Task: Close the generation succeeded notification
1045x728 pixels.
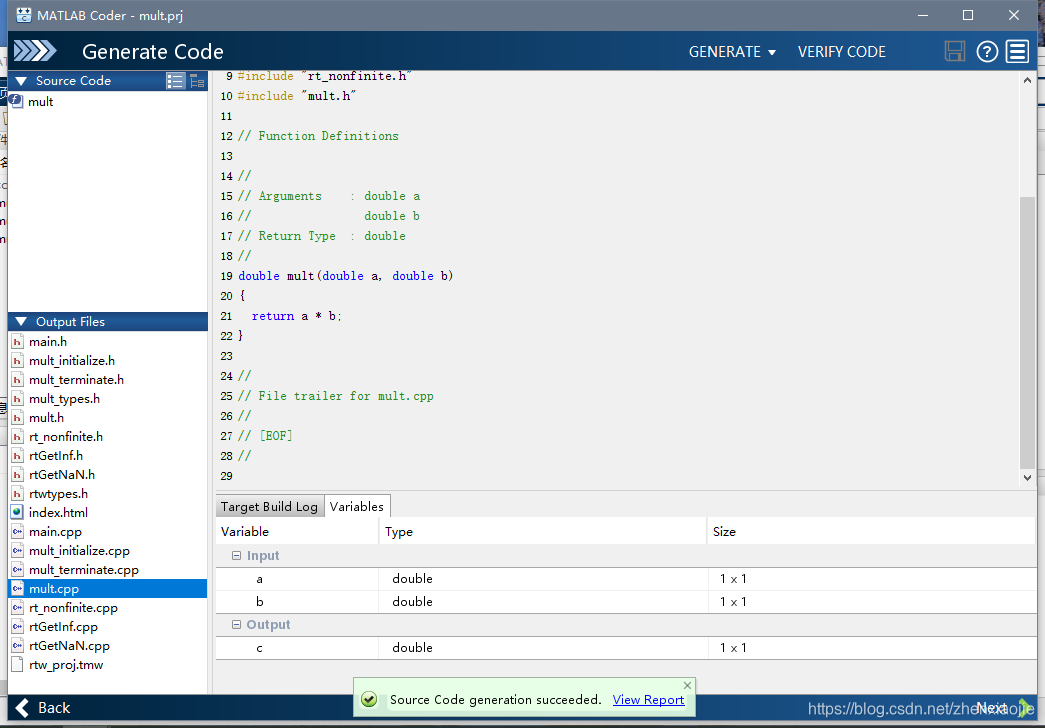Action: point(687,685)
